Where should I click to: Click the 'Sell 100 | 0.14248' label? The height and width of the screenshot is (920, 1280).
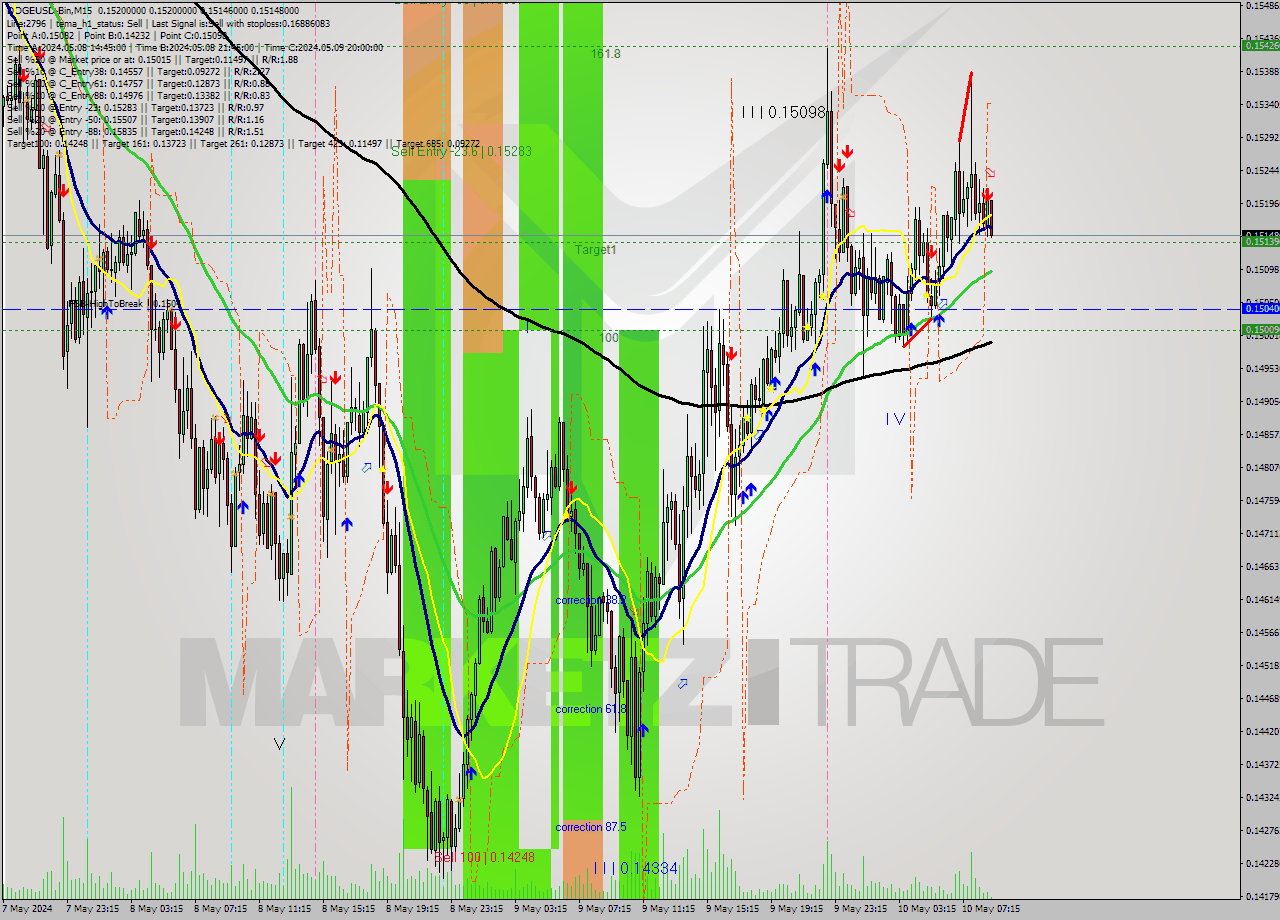click(x=485, y=857)
